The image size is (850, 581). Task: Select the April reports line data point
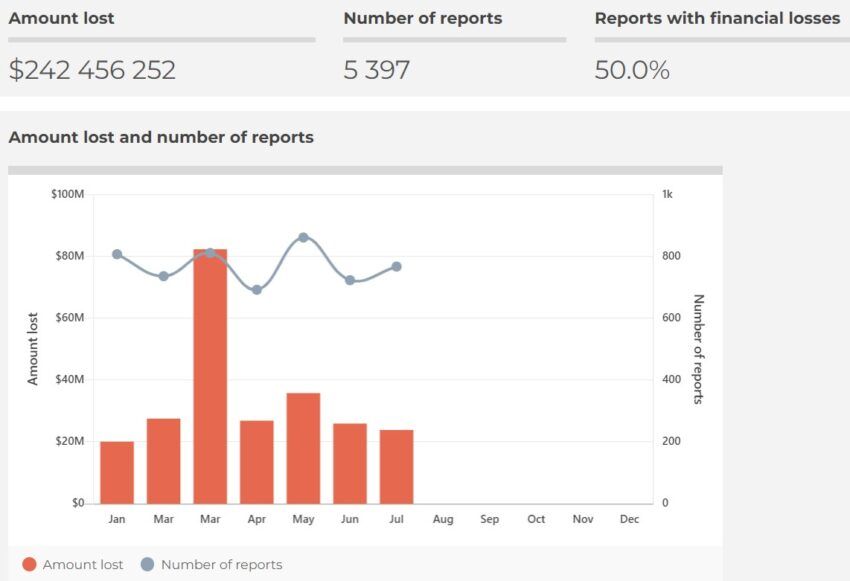click(x=257, y=290)
